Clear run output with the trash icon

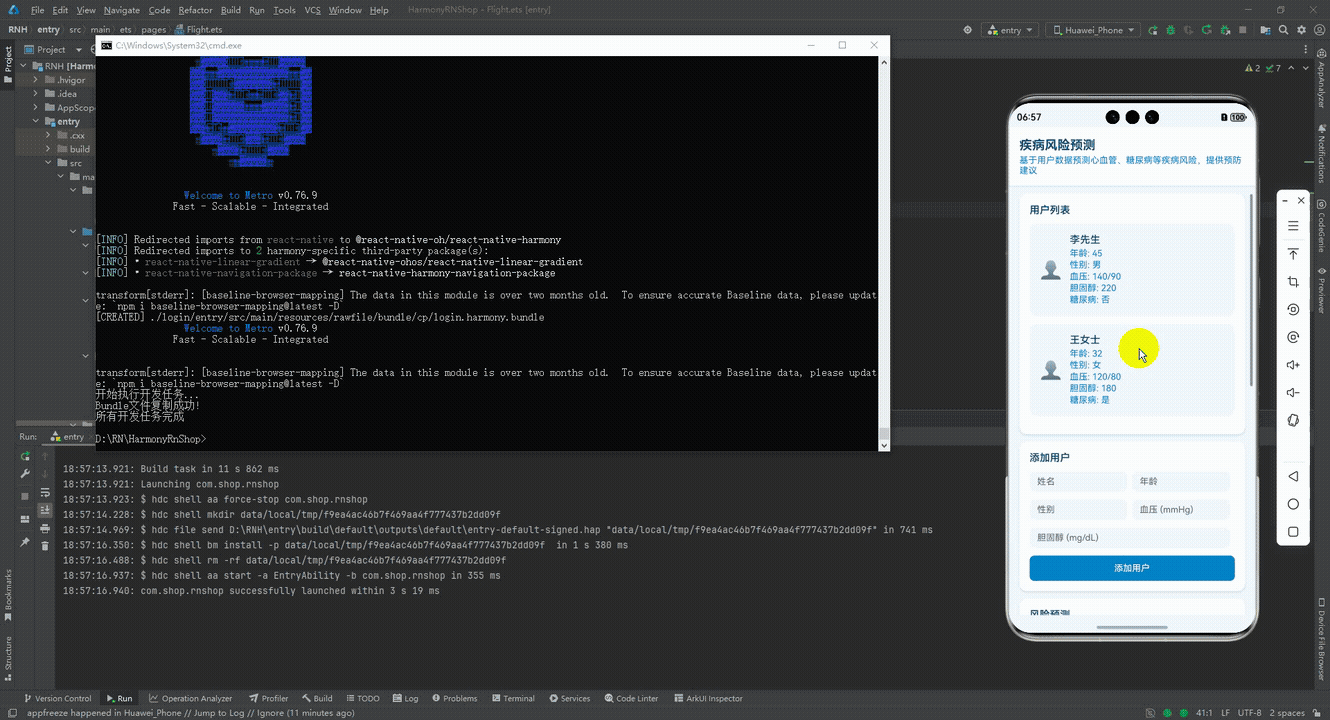click(x=45, y=546)
